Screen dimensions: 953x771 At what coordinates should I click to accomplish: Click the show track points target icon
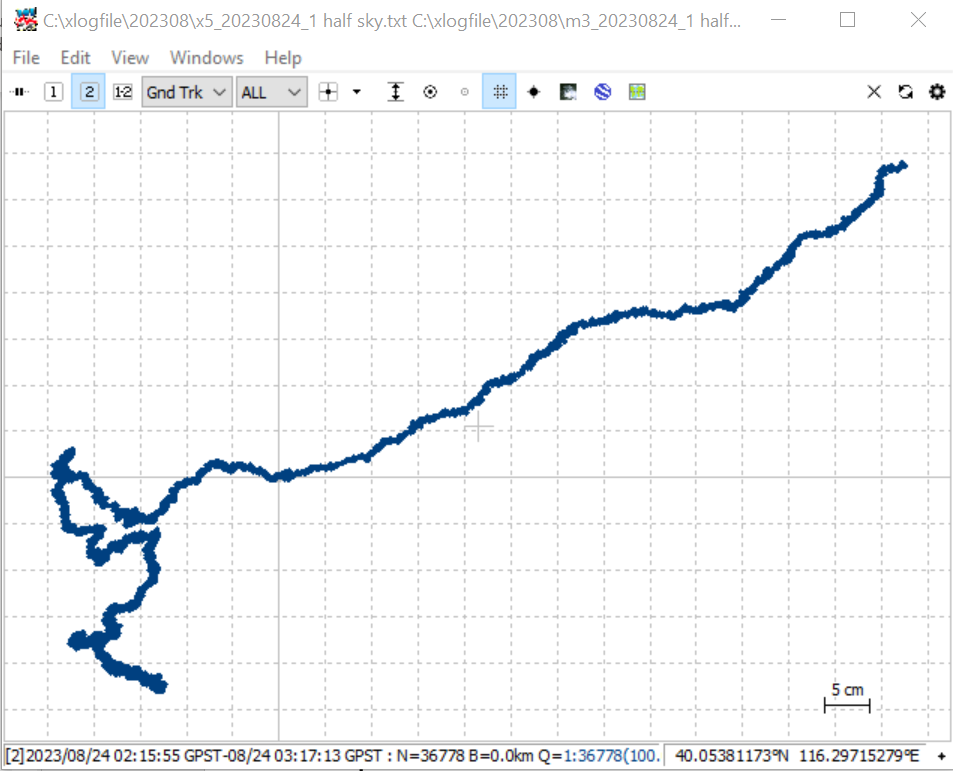pyautogui.click(x=430, y=92)
